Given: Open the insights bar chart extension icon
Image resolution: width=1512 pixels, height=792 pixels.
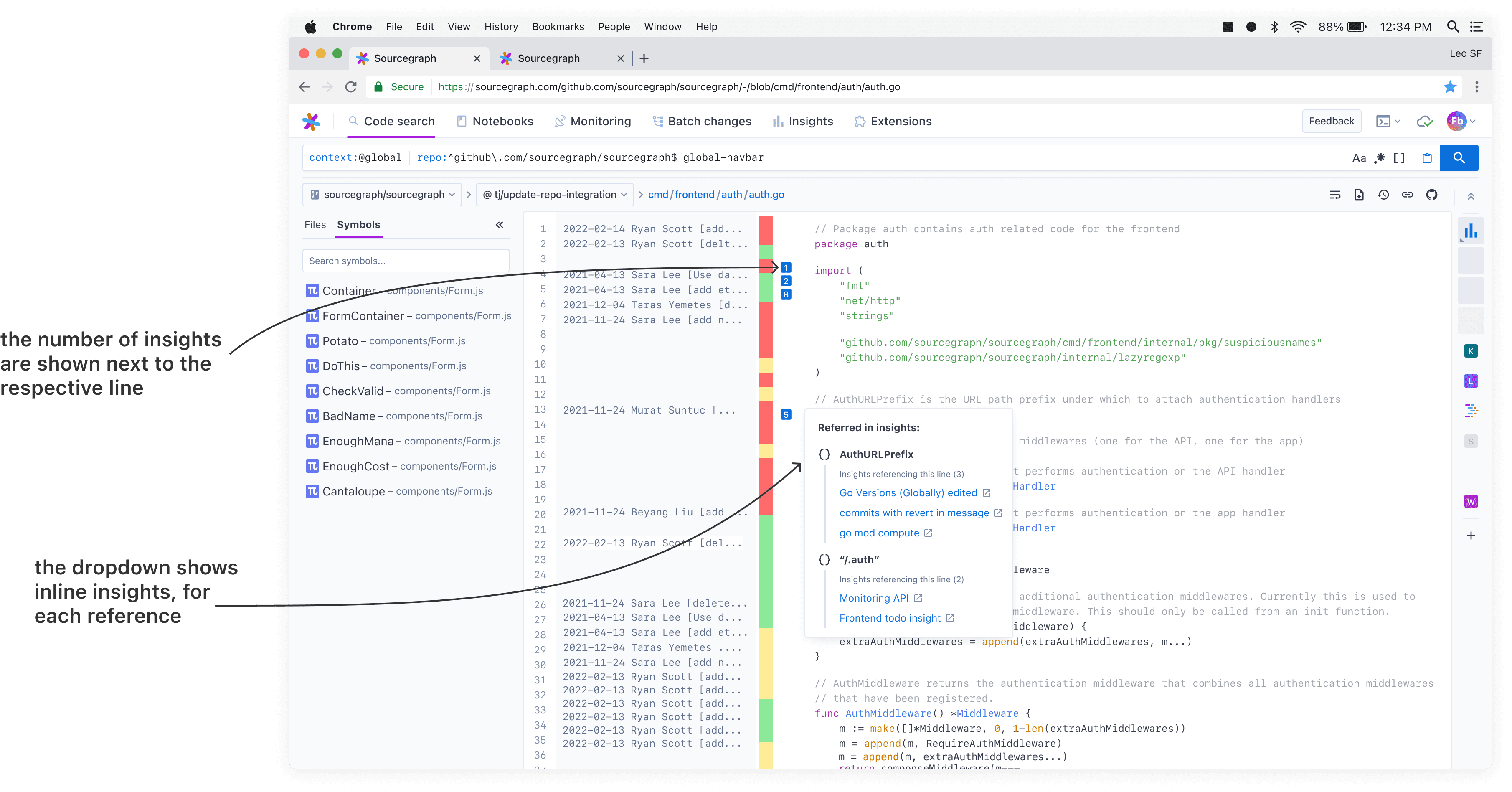Looking at the screenshot, I should [x=1471, y=231].
